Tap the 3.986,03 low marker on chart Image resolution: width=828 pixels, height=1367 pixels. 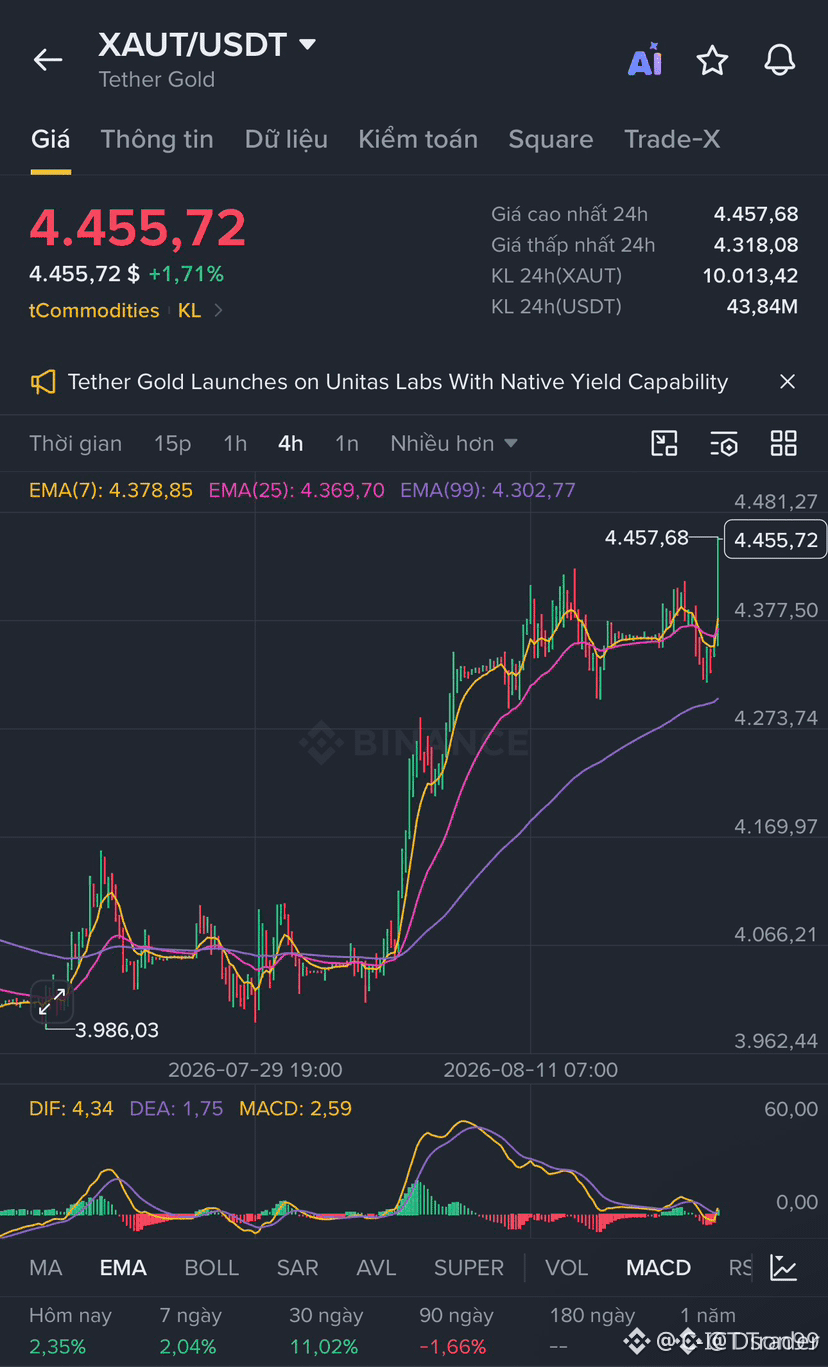(117, 1030)
